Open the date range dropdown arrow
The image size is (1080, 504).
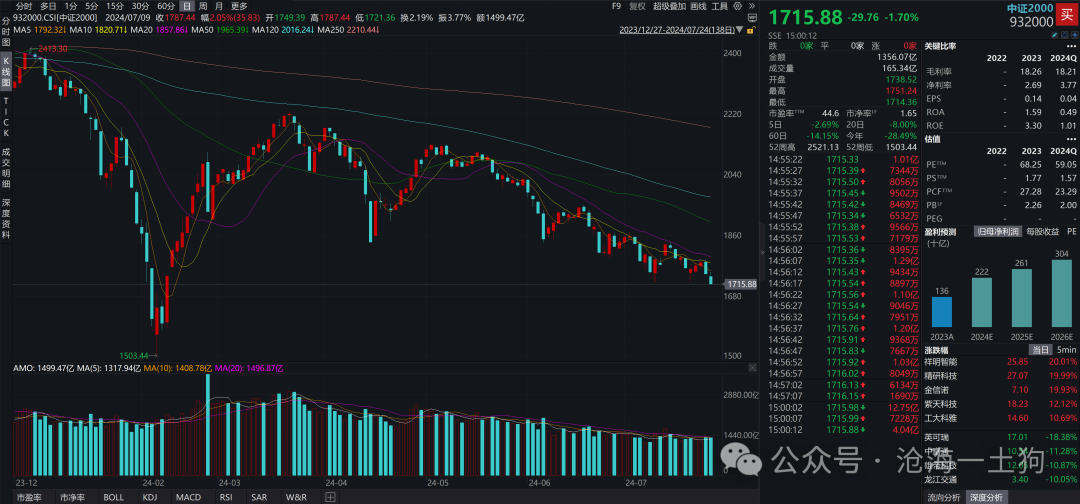pos(739,30)
